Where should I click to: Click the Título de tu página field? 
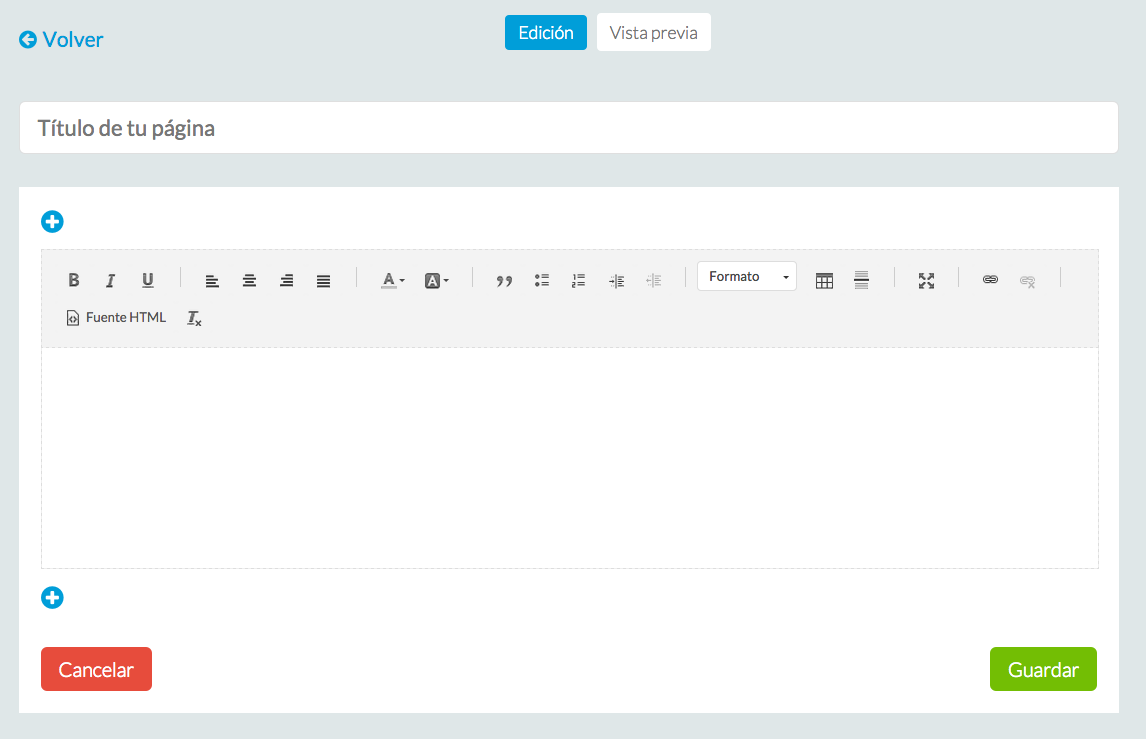coord(568,128)
